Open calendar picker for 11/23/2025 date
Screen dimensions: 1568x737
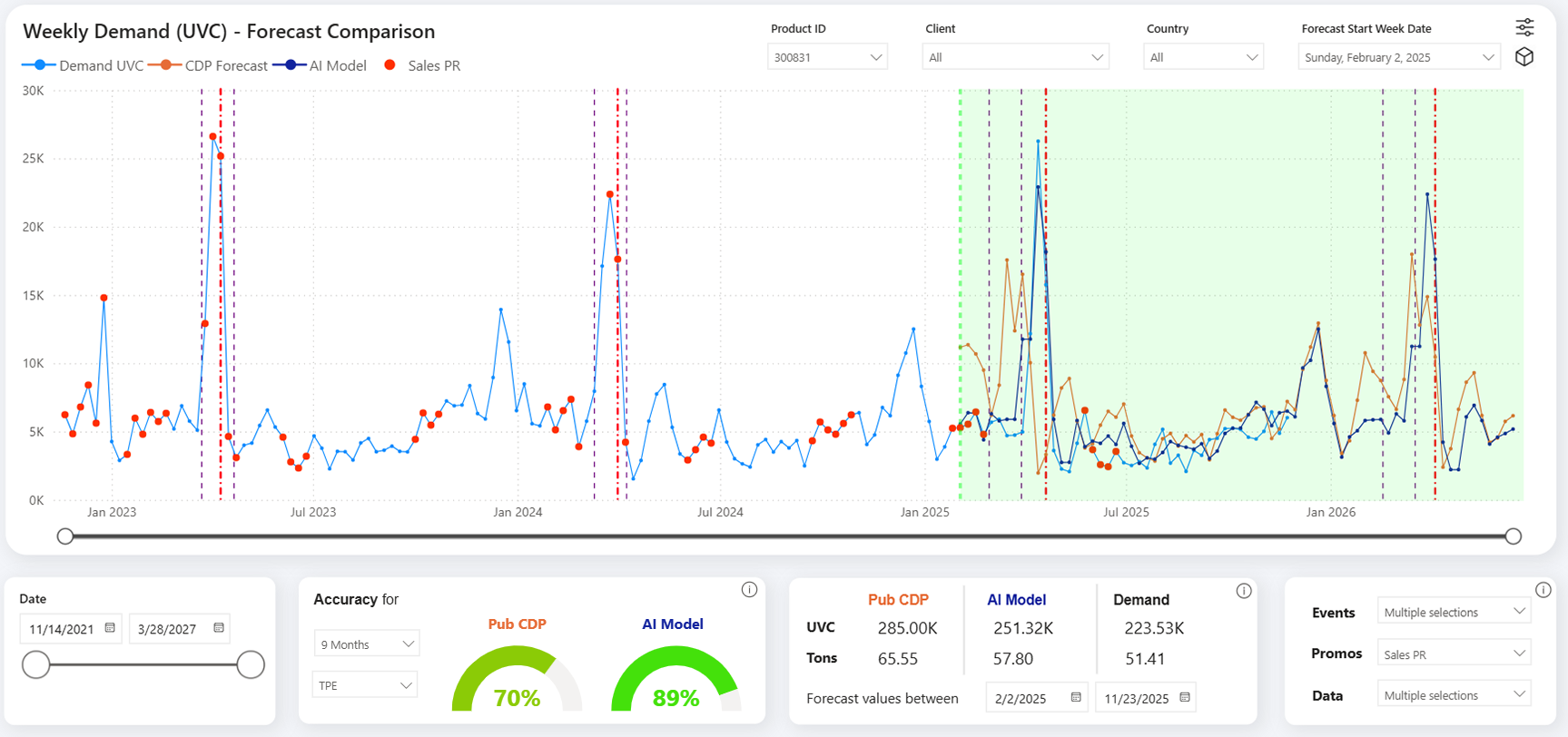(1185, 698)
